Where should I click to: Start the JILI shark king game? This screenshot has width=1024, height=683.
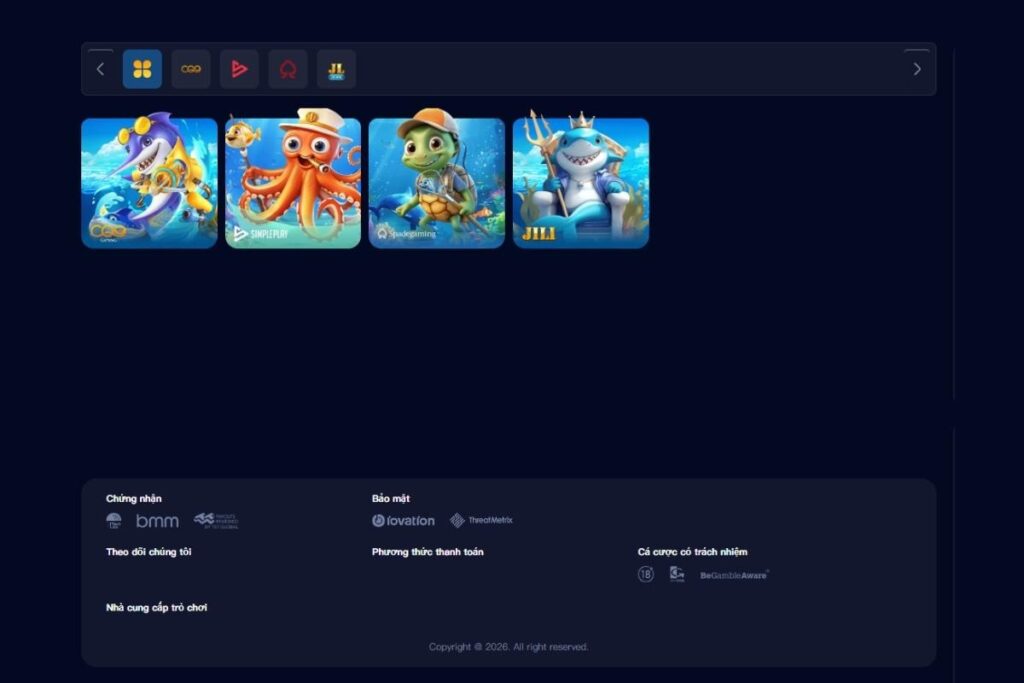point(581,183)
